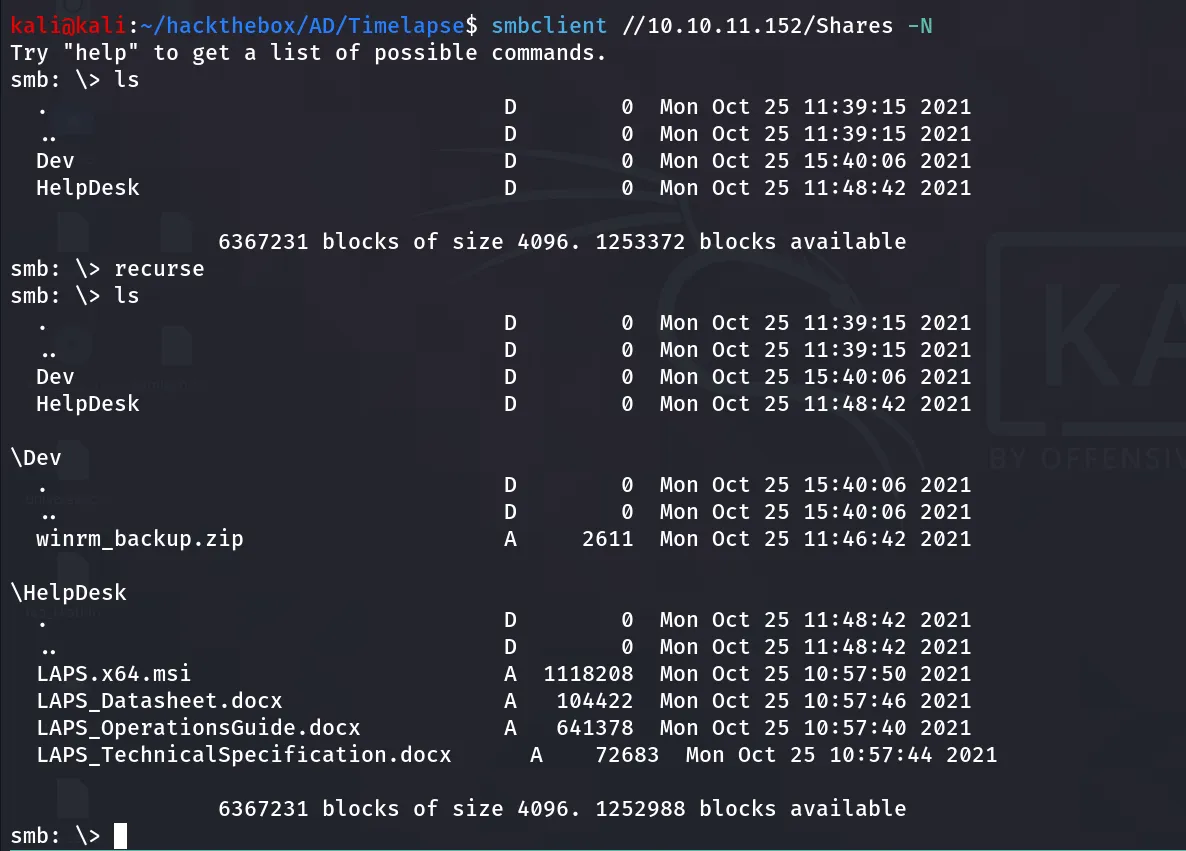The width and height of the screenshot is (1186, 851).
Task: Click the recurse command text
Action: point(159,269)
